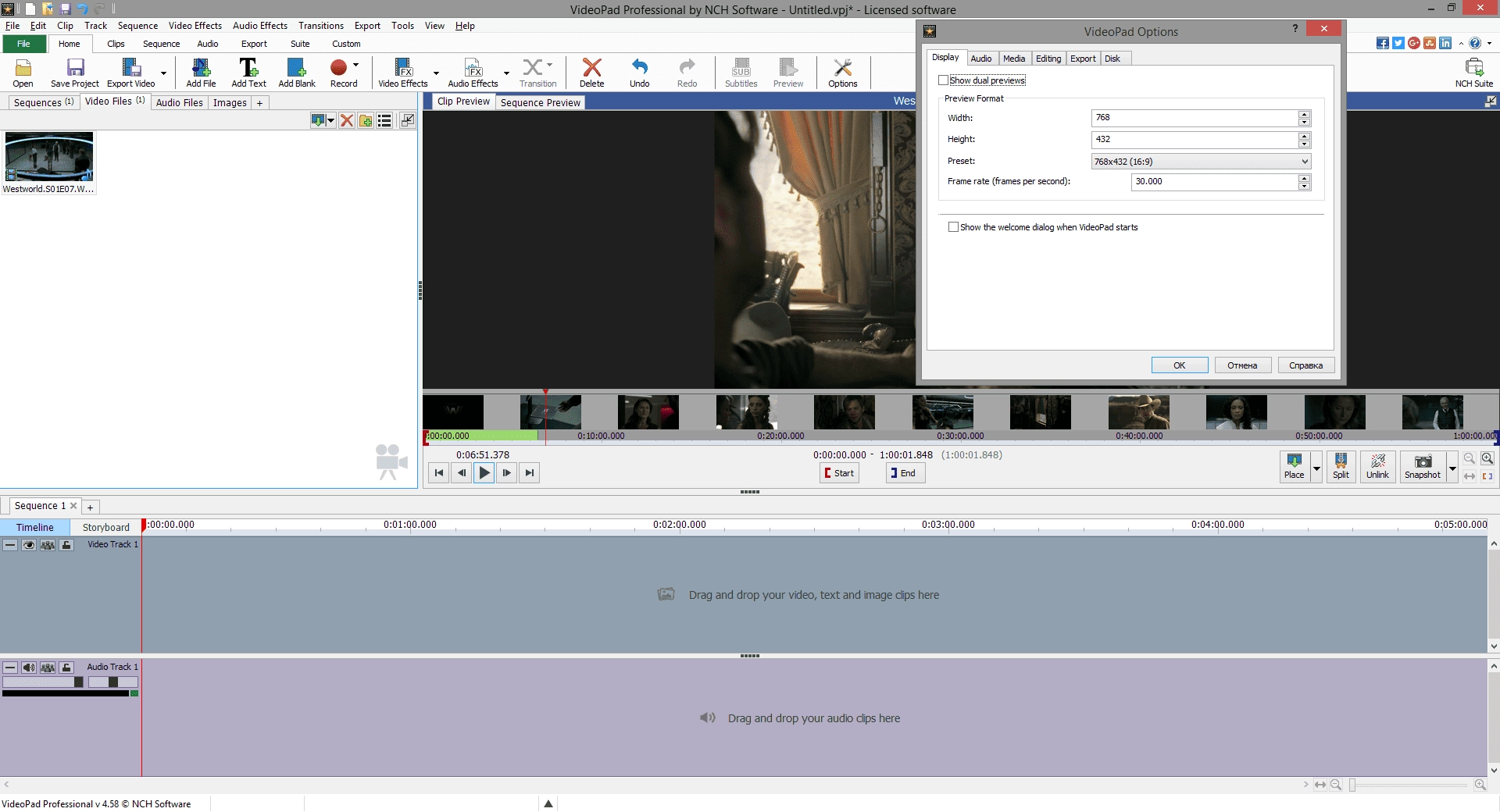Image resolution: width=1500 pixels, height=812 pixels.
Task: Enable Show dual previews checkbox
Action: (943, 80)
